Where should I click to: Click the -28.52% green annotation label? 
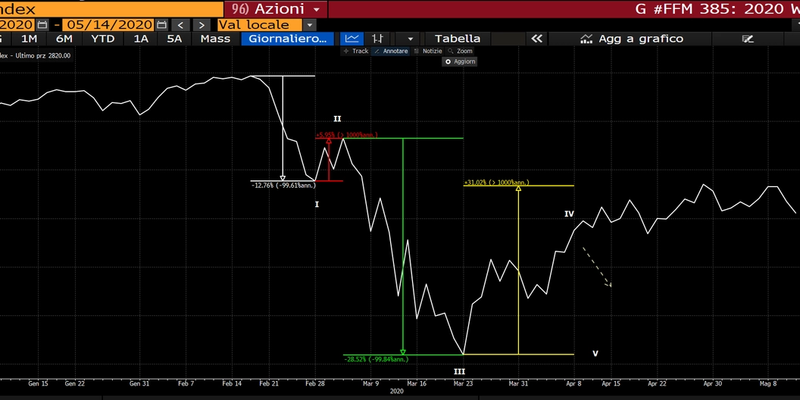[x=377, y=360]
